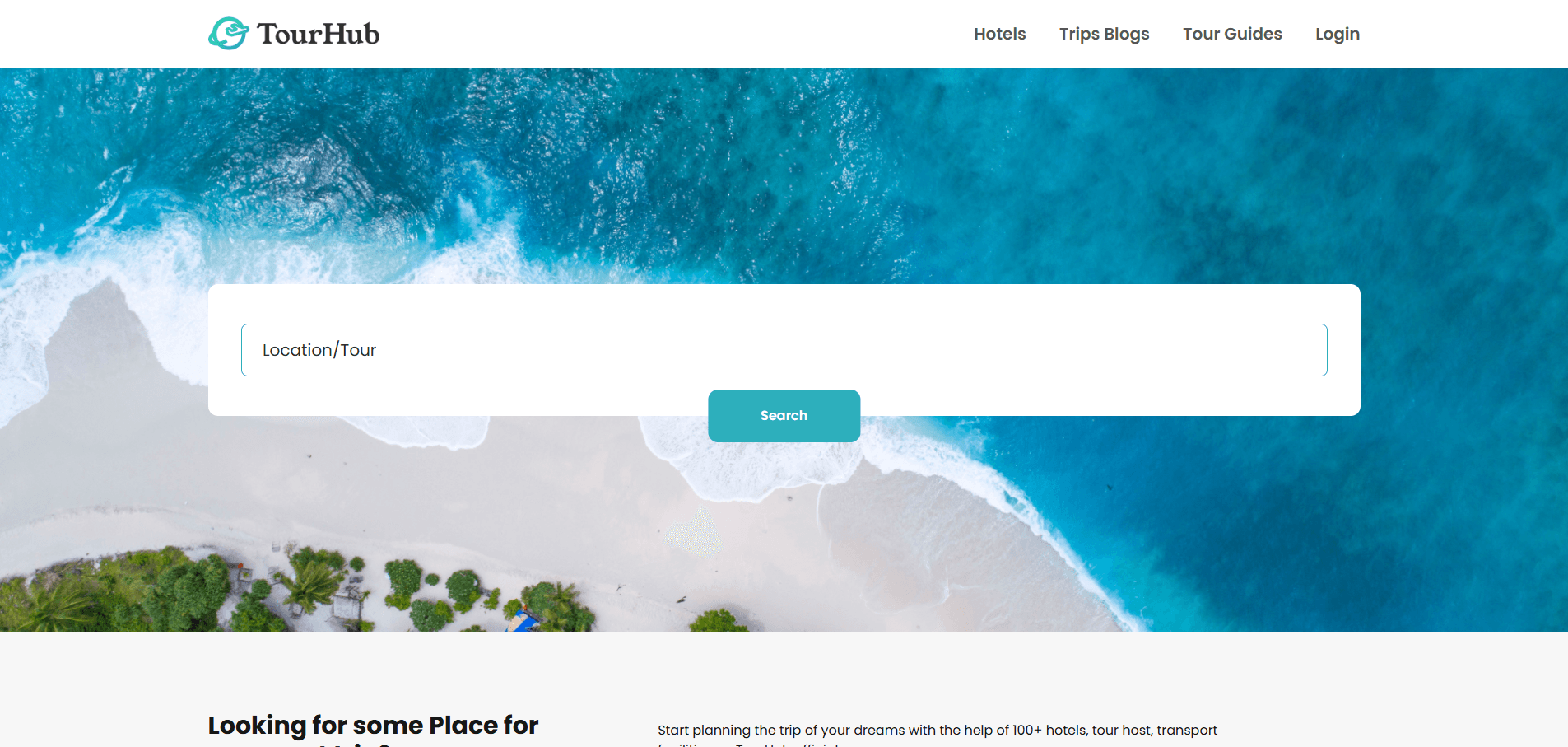This screenshot has height=747, width=1568.
Task: Click the white search card's empty right padding
Action: click(x=1344, y=350)
